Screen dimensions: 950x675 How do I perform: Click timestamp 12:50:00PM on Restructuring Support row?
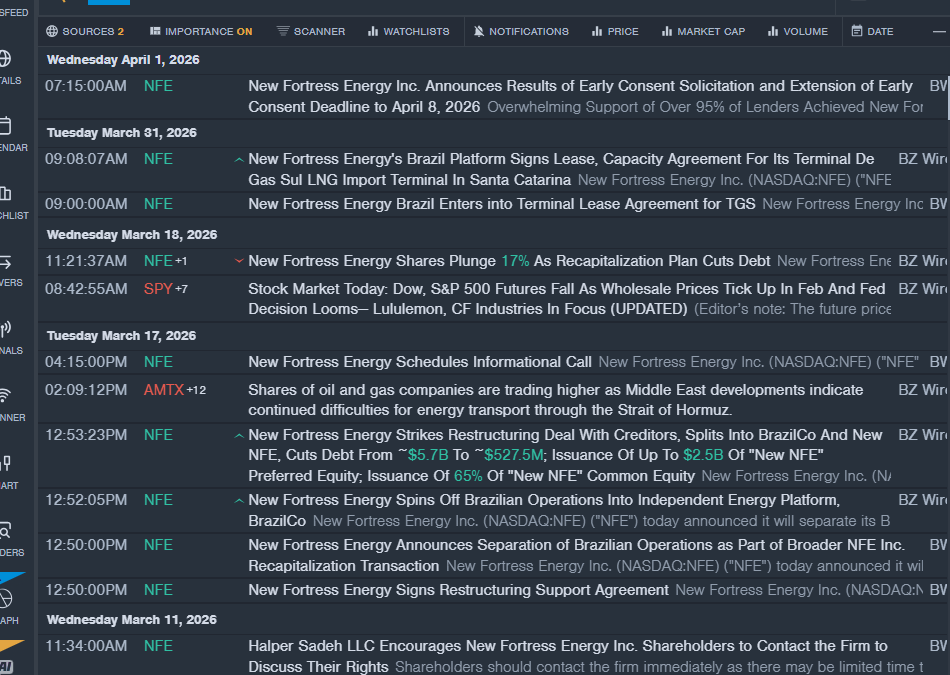[86, 590]
